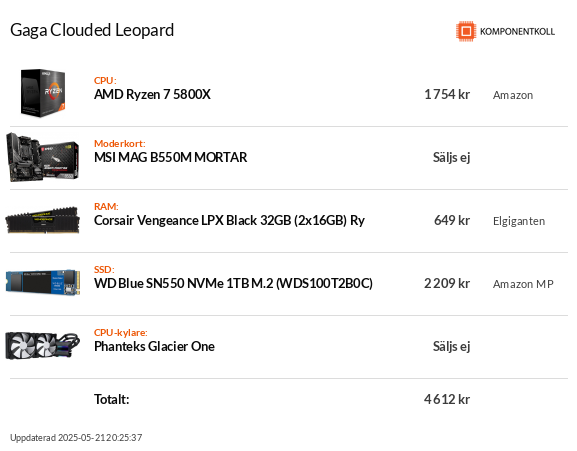
Task: Open the Phanteks Glacier One link
Action: pyautogui.click(x=154, y=347)
